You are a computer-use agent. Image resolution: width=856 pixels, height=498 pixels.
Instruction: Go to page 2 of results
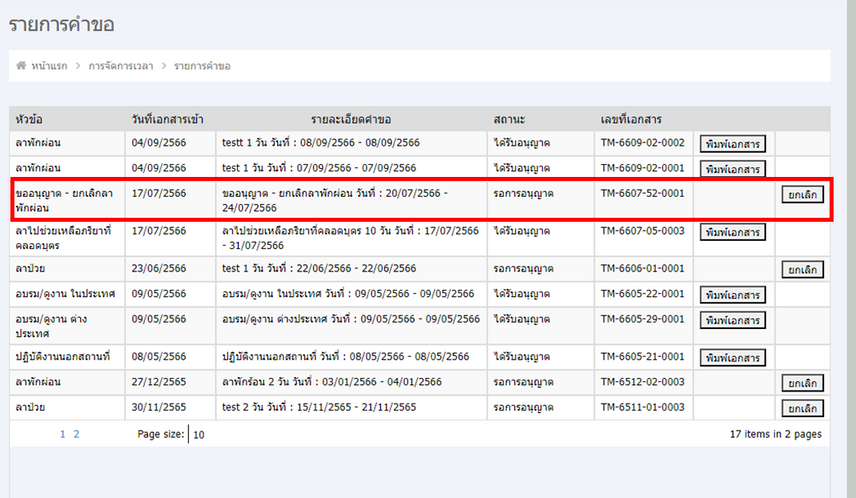click(76, 435)
